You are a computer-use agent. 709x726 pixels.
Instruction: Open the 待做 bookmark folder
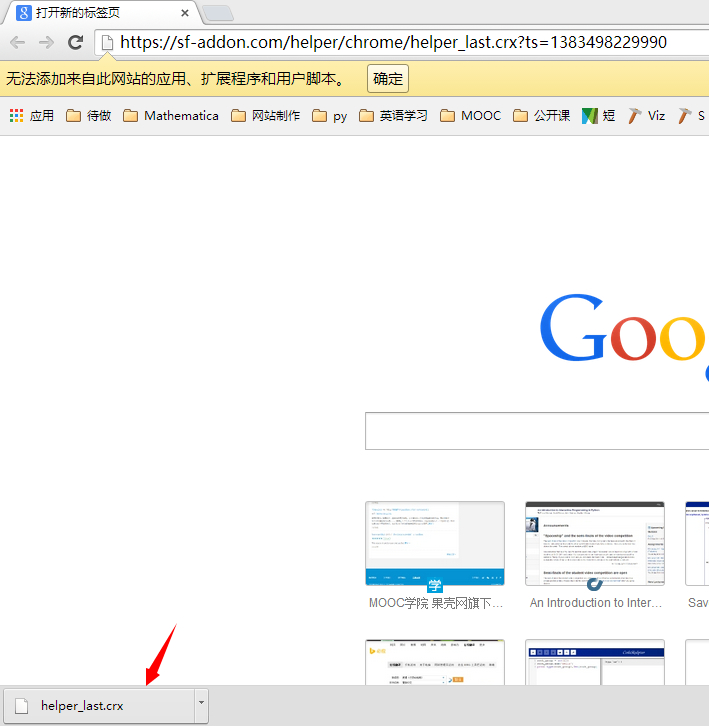(x=88, y=116)
